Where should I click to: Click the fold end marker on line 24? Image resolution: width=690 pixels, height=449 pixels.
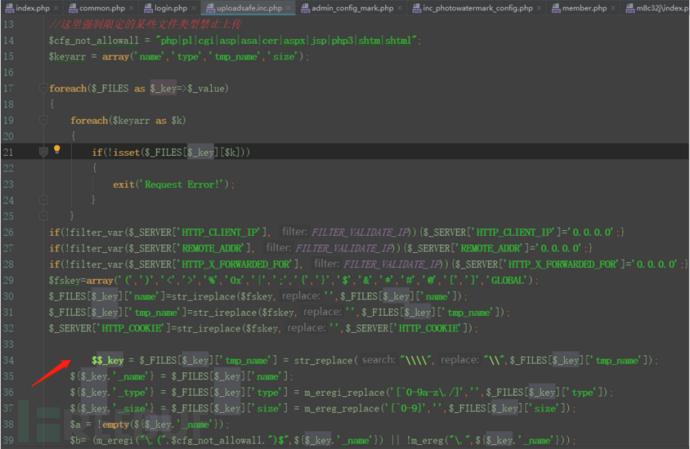(43, 200)
